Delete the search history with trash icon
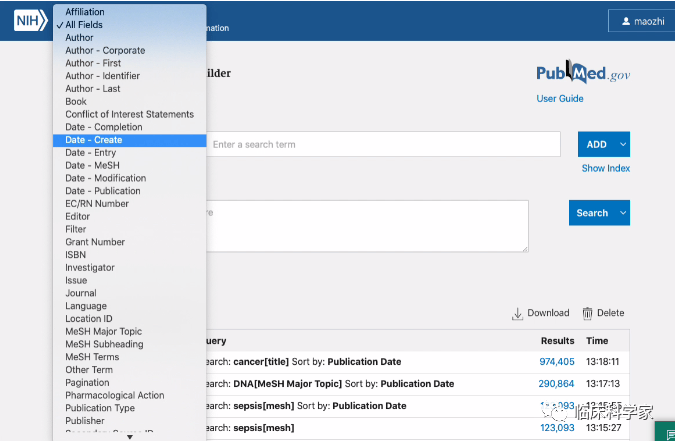This screenshot has height=441, width=675. (x=603, y=313)
